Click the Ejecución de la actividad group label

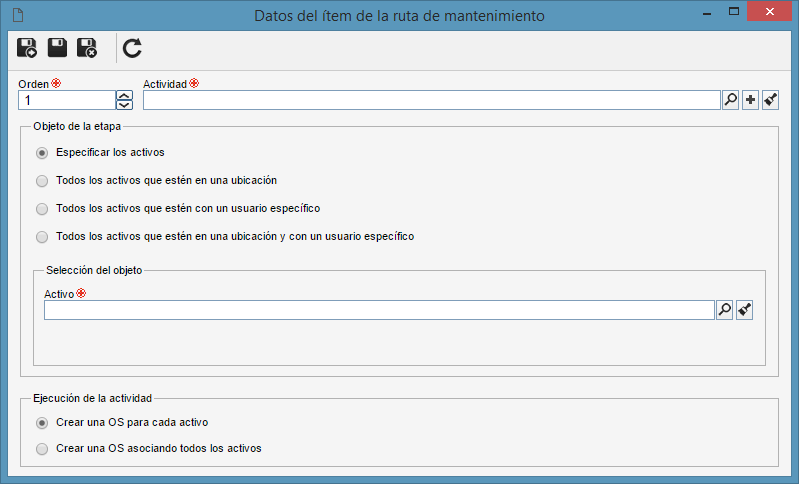click(92, 398)
